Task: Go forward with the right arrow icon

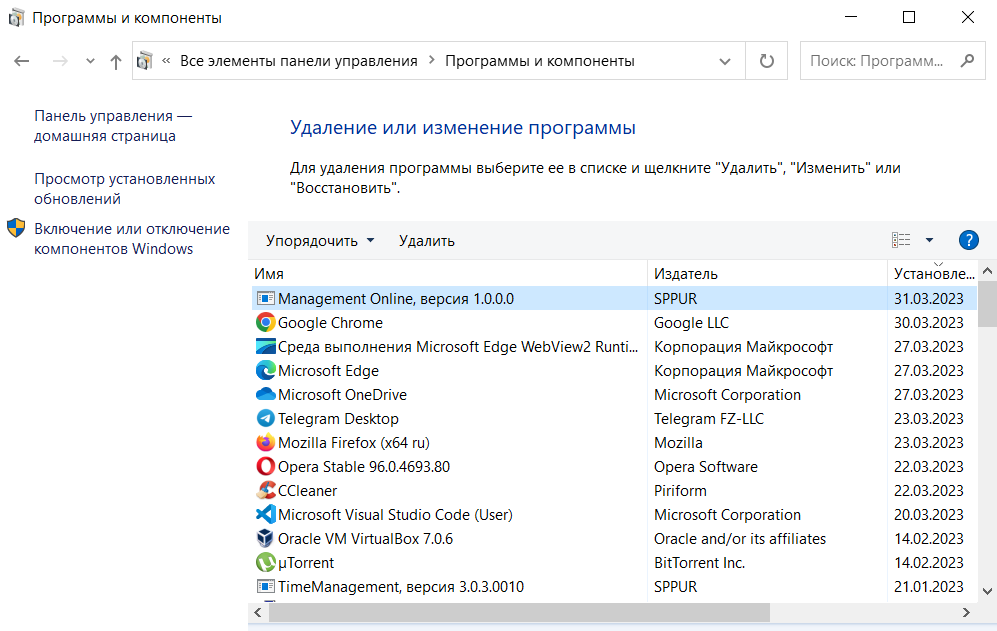Action: tap(60, 61)
